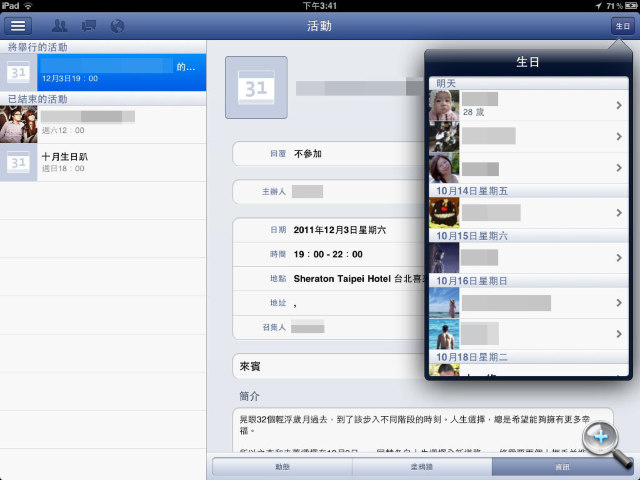This screenshot has width=640, height=480.
Task: Tap the 簡介 description text box
Action: pyautogui.click(x=423, y=430)
